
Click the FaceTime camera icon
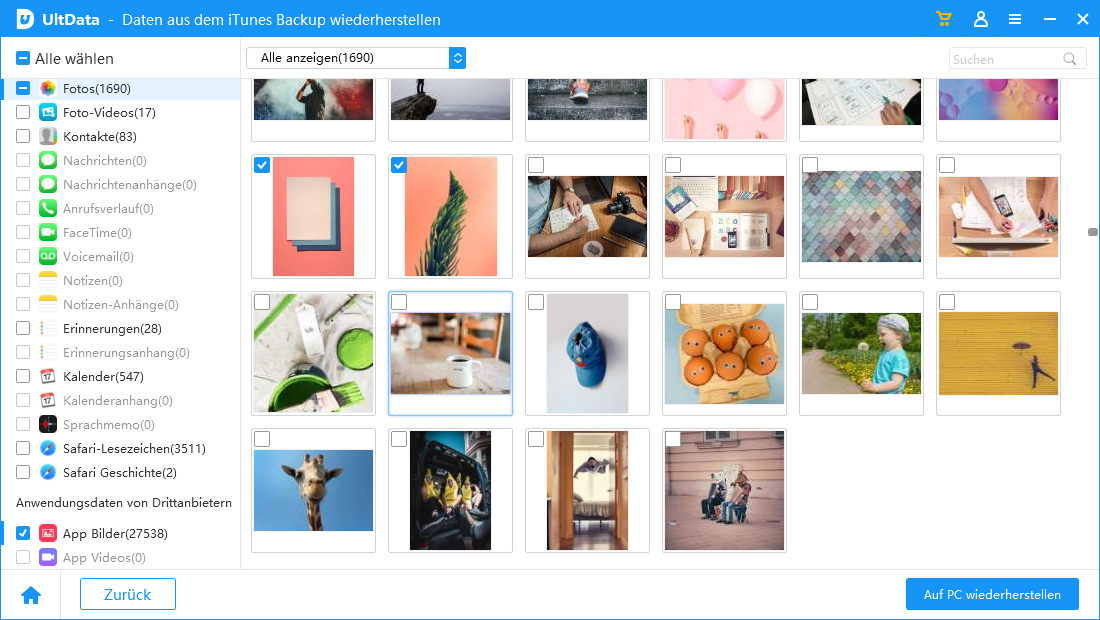point(48,232)
